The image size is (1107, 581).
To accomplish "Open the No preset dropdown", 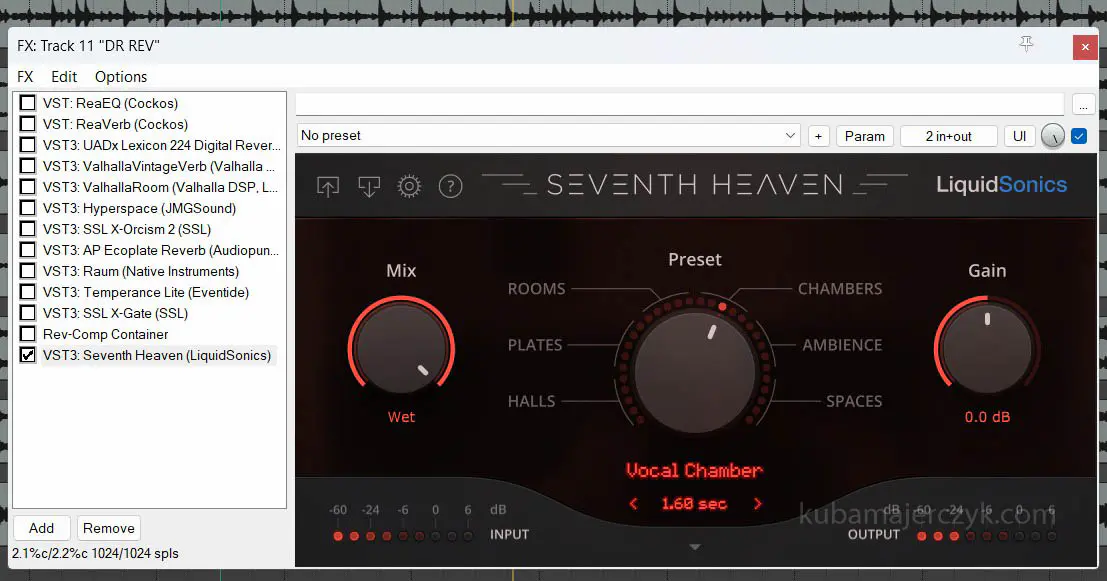I will click(548, 136).
